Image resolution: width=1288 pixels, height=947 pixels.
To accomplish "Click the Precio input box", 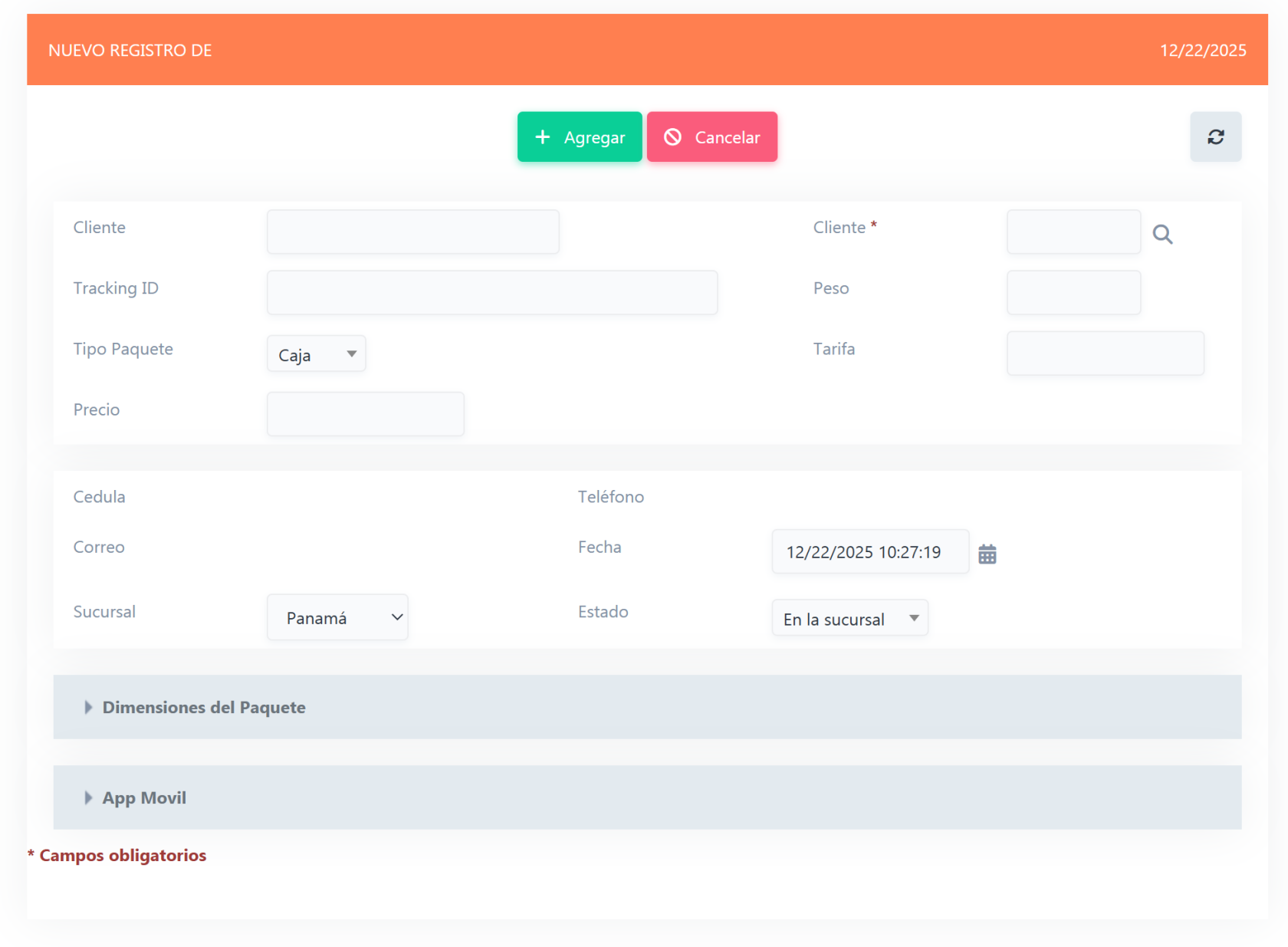I will pos(365,414).
